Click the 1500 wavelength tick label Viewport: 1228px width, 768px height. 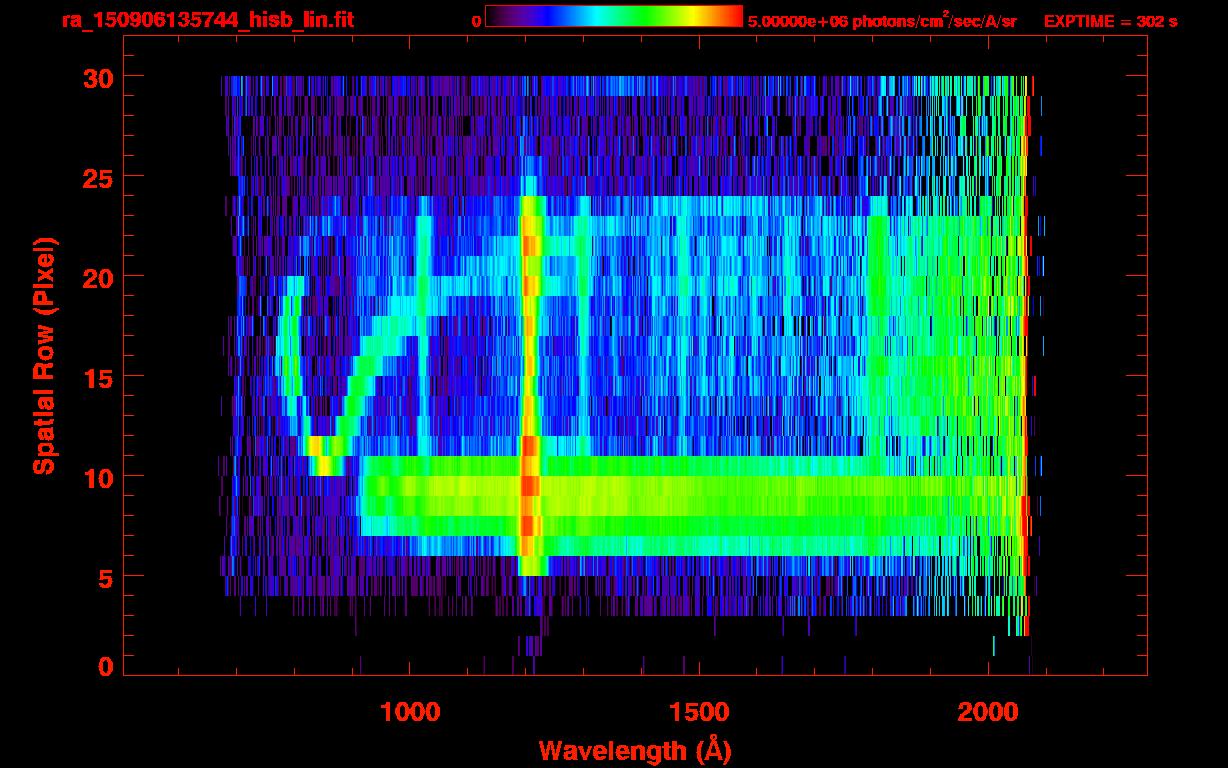coord(699,711)
